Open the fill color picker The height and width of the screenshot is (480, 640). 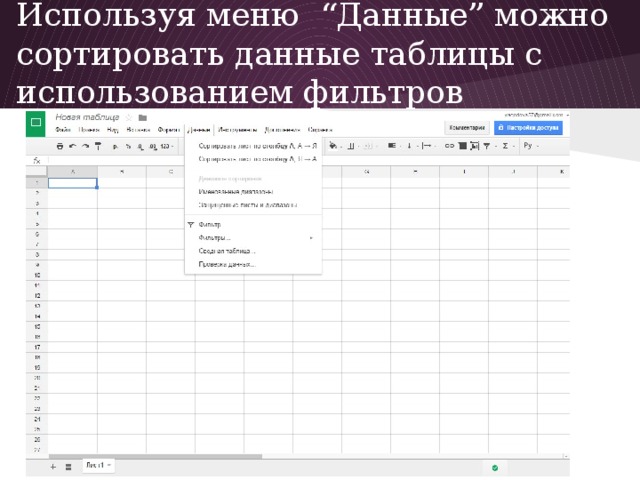335,146
